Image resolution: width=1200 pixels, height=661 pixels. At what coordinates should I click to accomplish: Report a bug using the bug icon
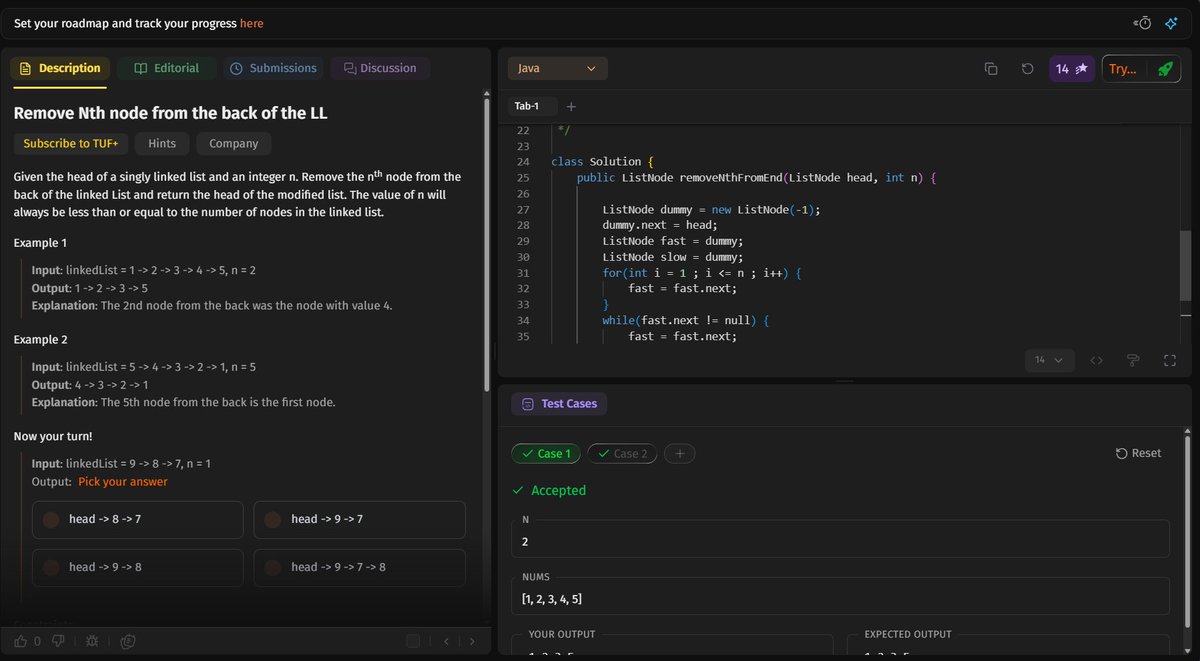point(92,641)
